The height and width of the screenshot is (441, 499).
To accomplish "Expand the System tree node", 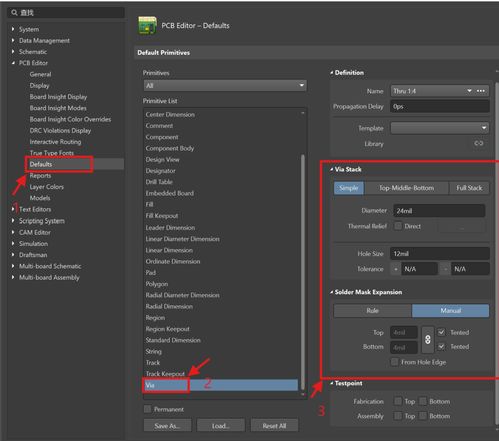I will point(13,29).
